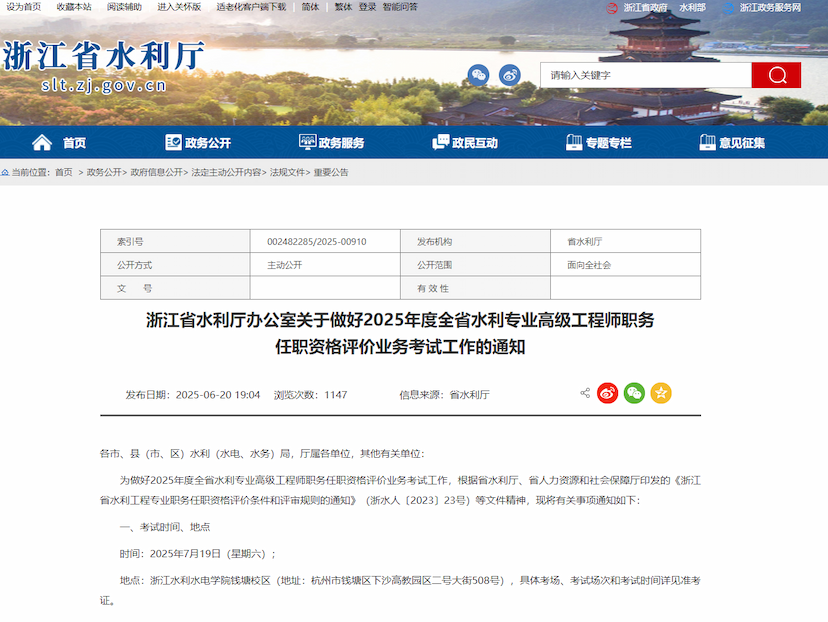
Task: Share article via red Weibo icon
Action: pyautogui.click(x=608, y=394)
